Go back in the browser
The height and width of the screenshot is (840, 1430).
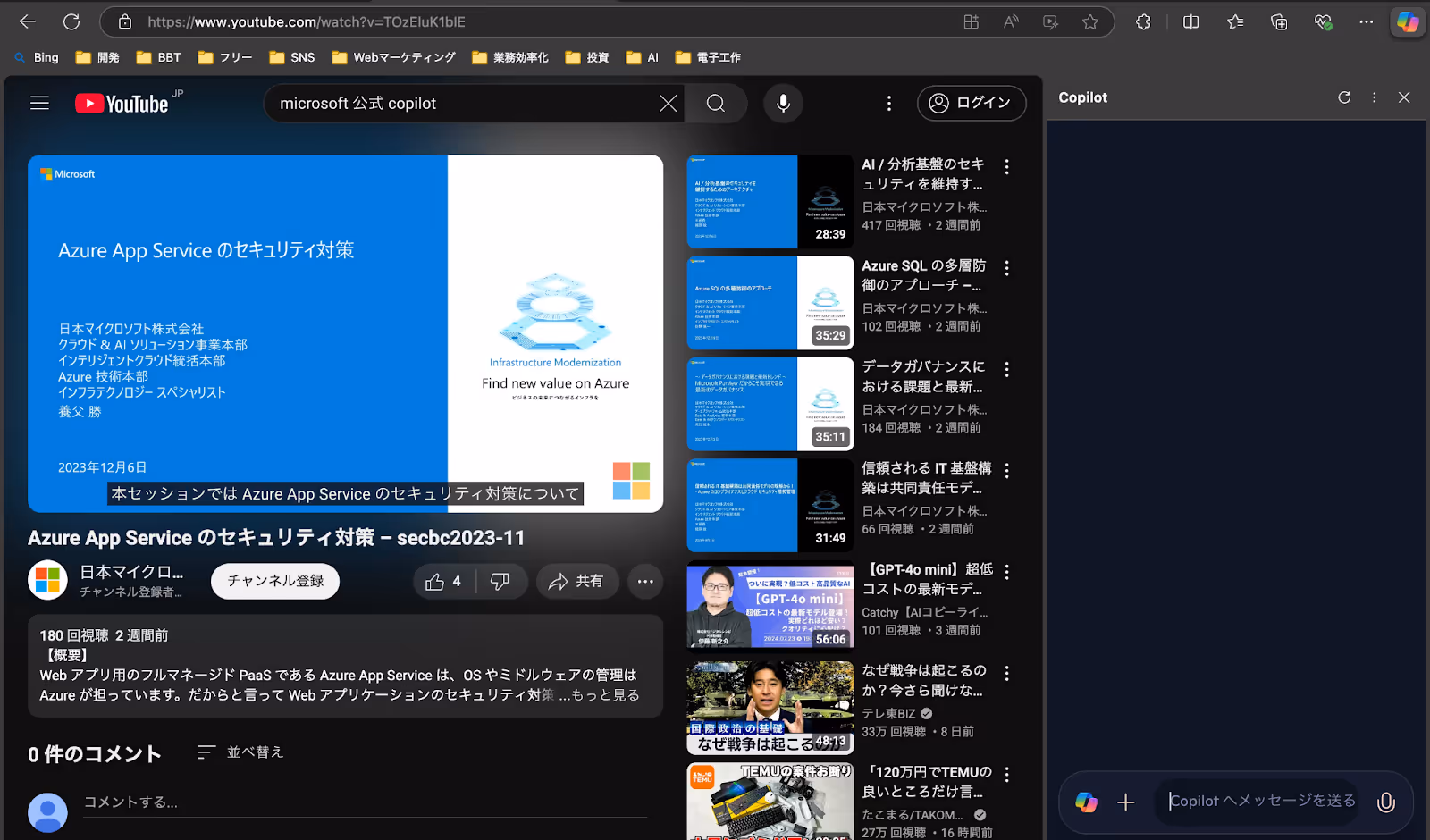point(28,21)
